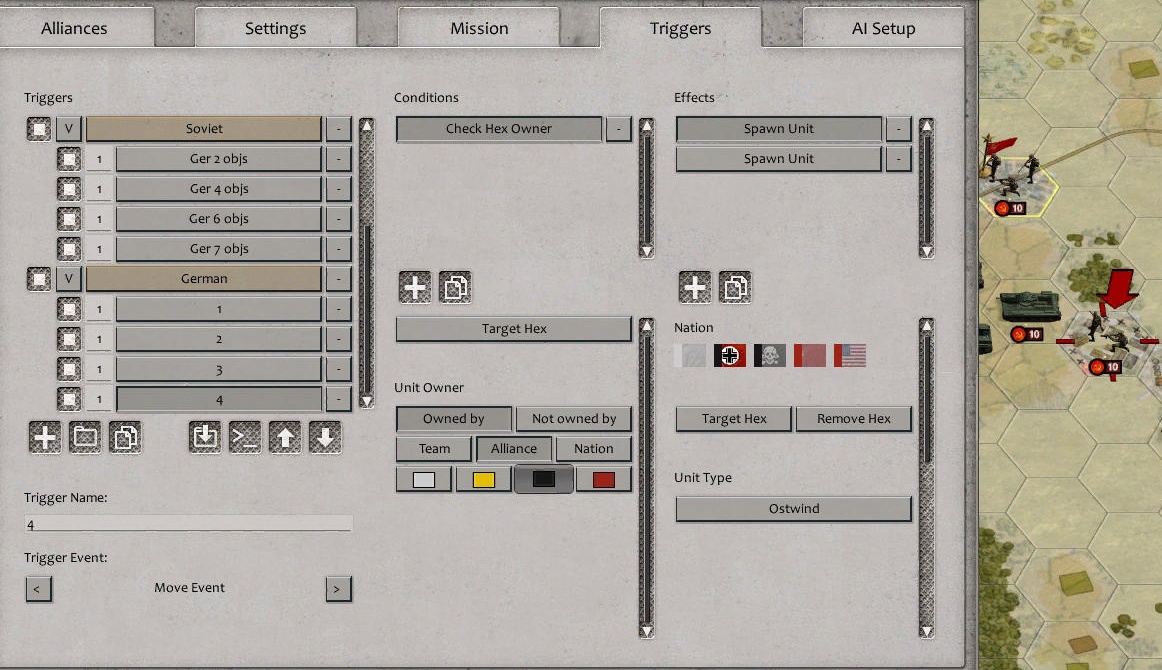Switch to the Triggers tab
This screenshot has height=670, width=1162.
click(680, 28)
